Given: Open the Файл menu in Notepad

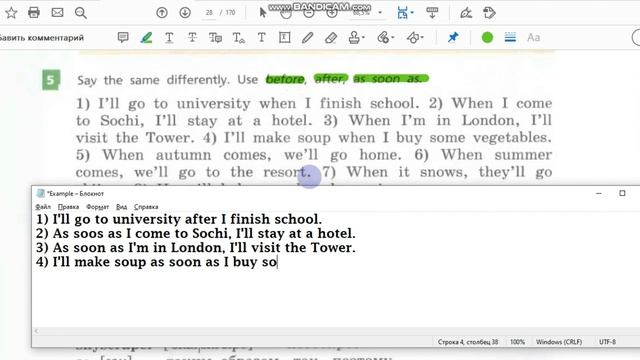Looking at the screenshot, I should [43, 207].
